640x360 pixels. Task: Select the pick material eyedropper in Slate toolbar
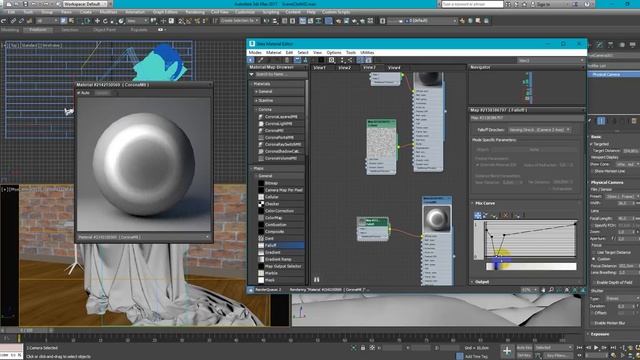click(x=260, y=60)
